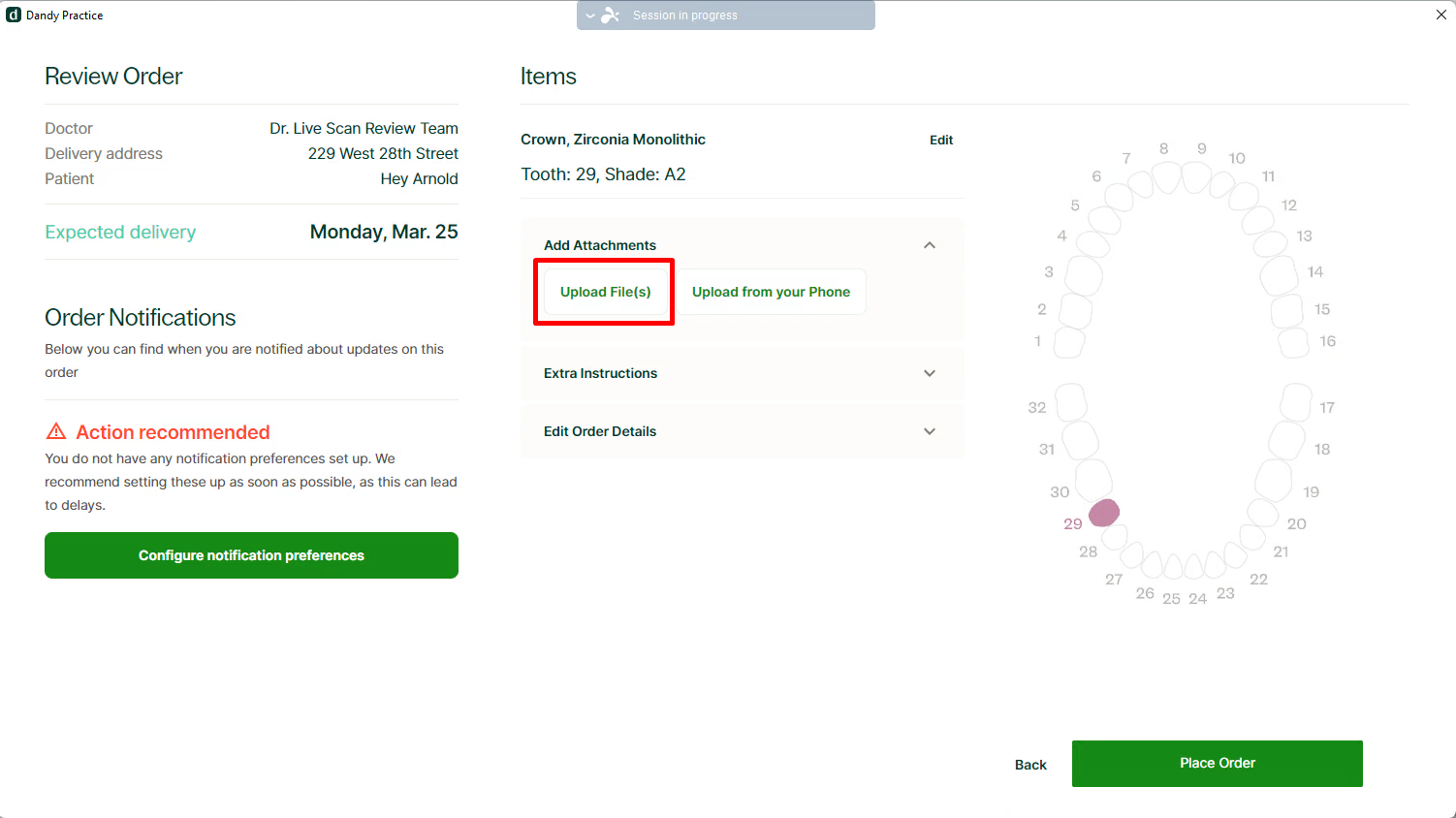Select tooth 19 on the dental chart
This screenshot has height=818, width=1456.
point(1273,479)
